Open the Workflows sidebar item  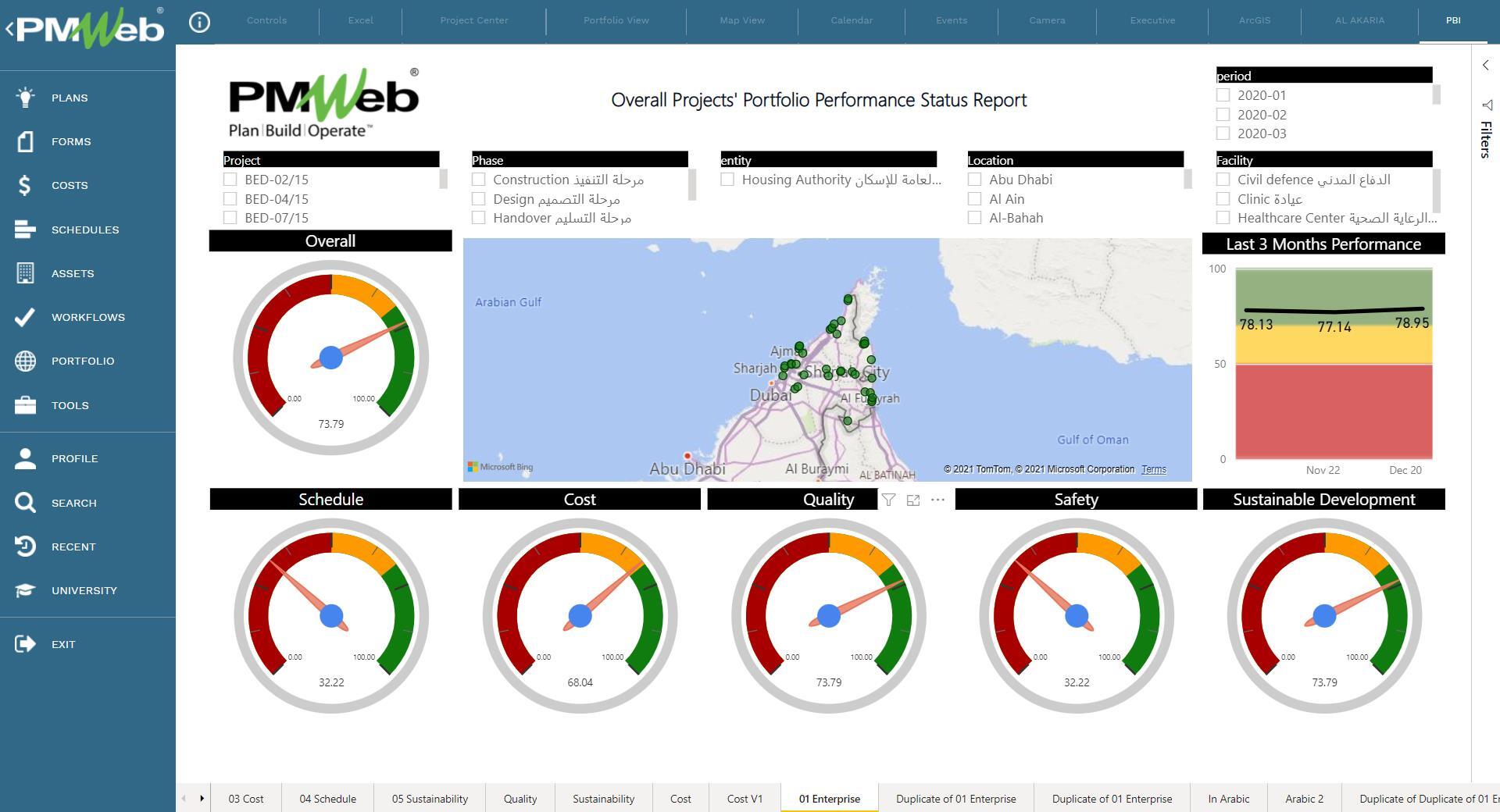(23, 317)
